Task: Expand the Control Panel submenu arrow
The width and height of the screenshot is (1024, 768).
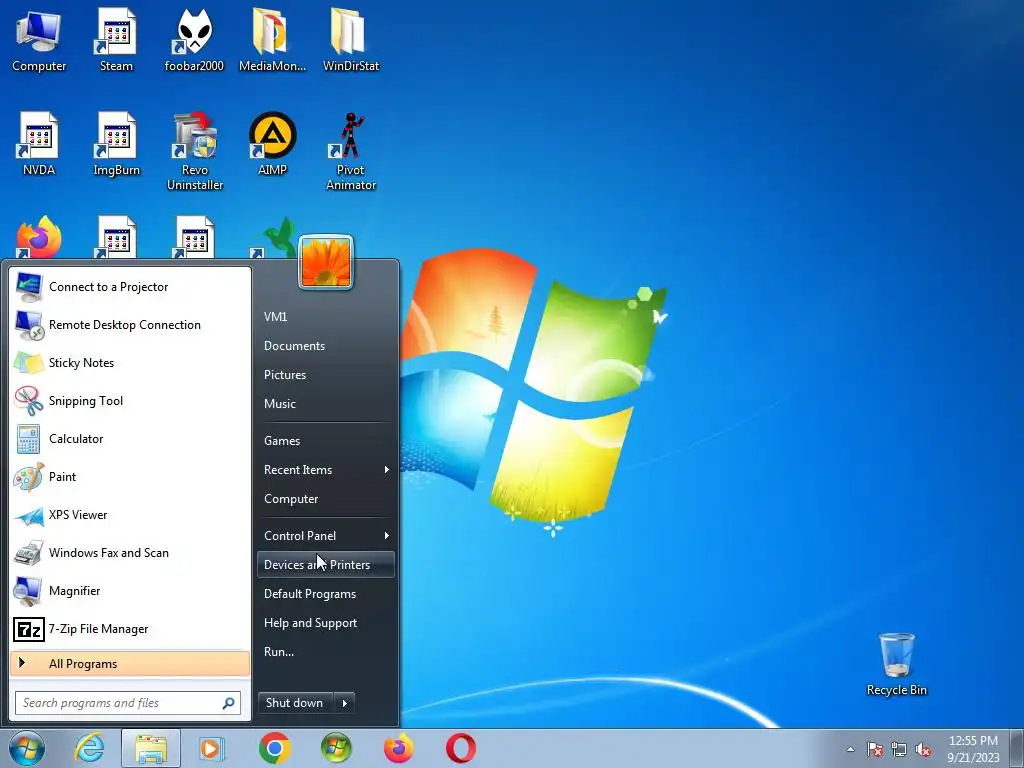Action: [387, 536]
